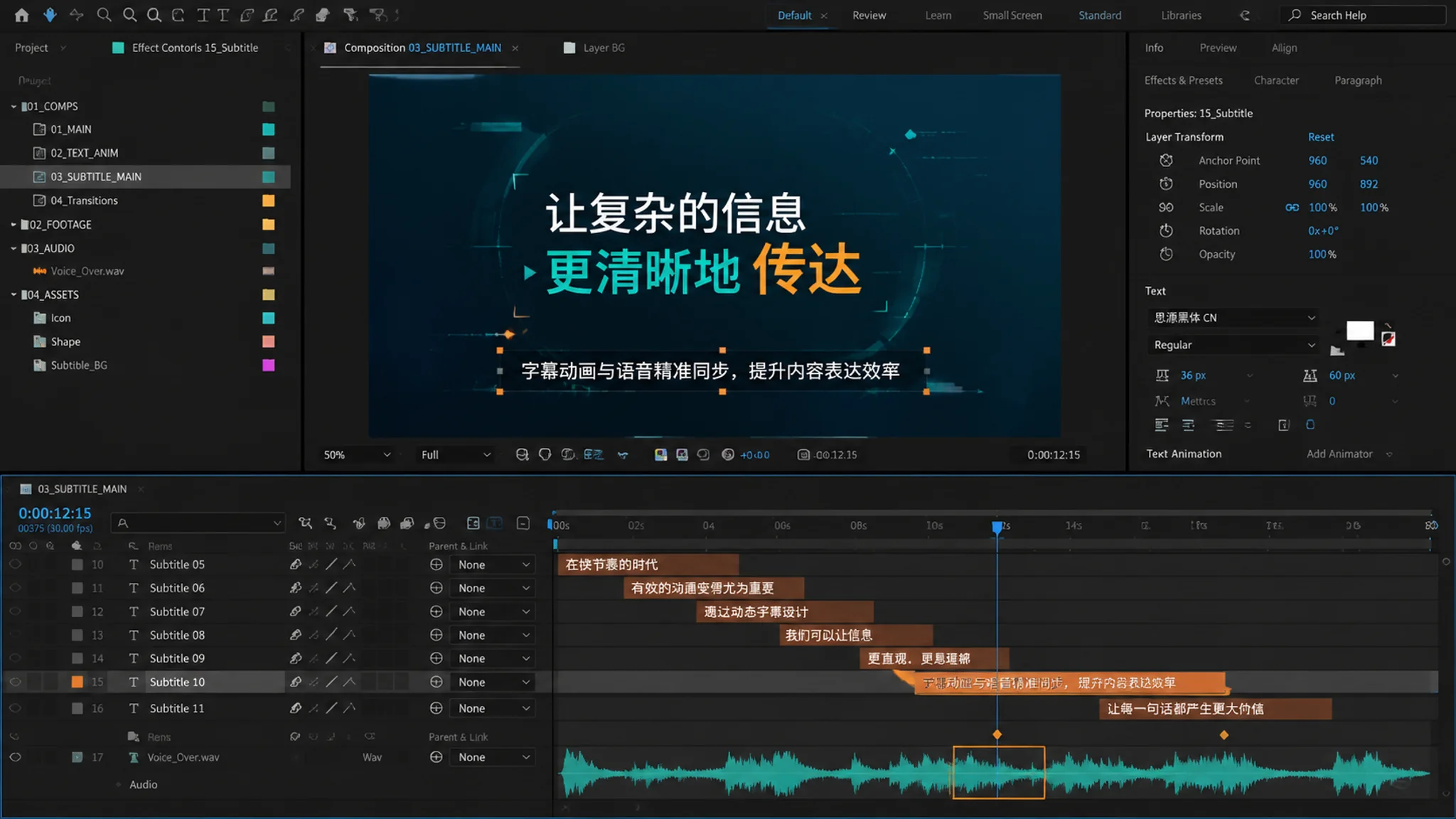Screen dimensions: 1456x819
Task: Select Voice_Over.wav in Project panel
Action: pos(87,271)
